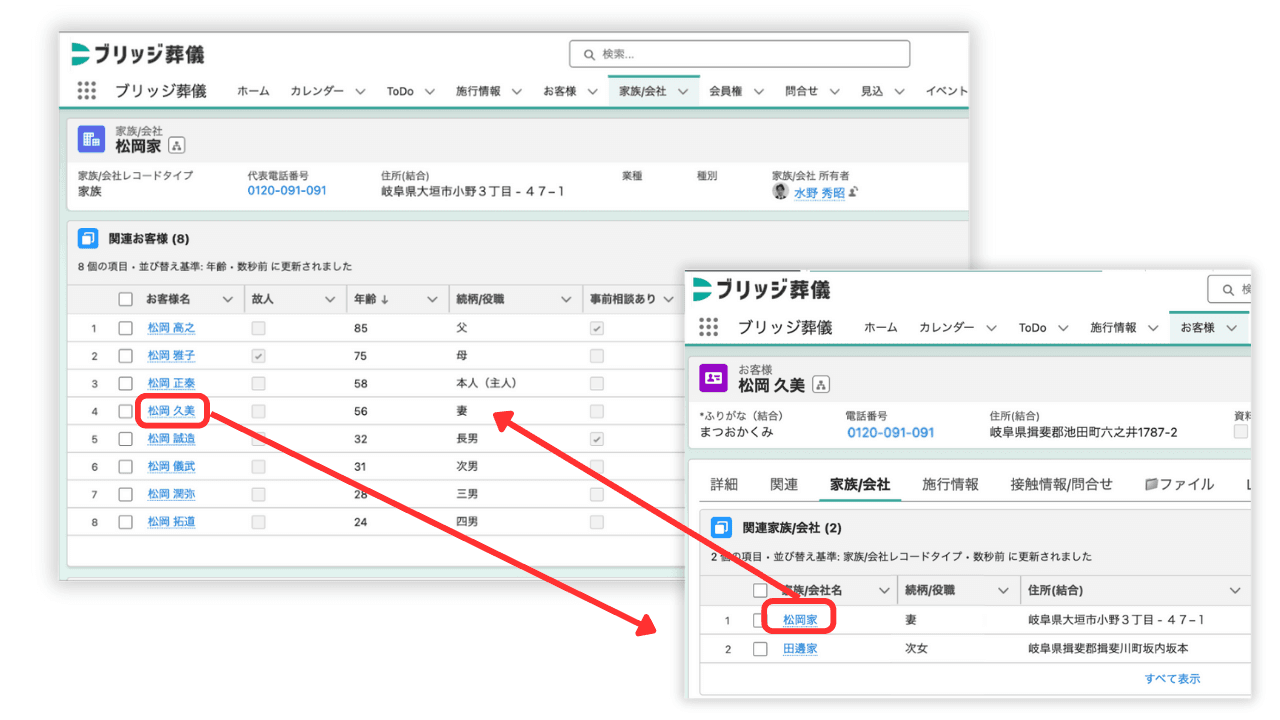Check select-all box beside お客様名 header
The image size is (1280, 720).
point(126,299)
